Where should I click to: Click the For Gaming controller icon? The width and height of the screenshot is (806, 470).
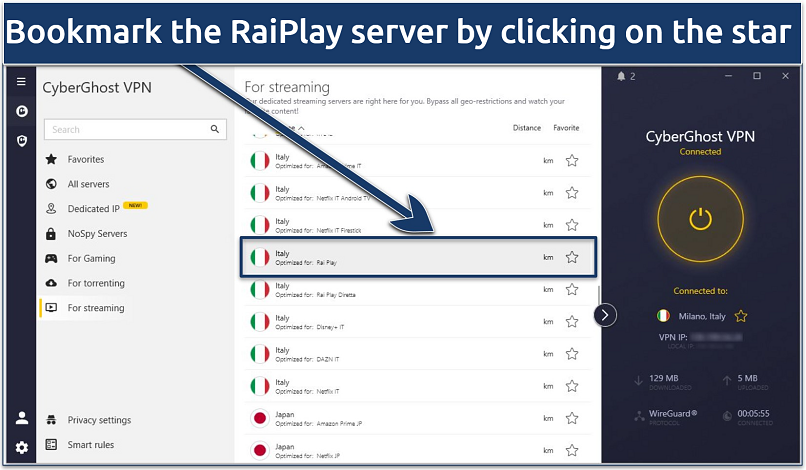point(51,259)
